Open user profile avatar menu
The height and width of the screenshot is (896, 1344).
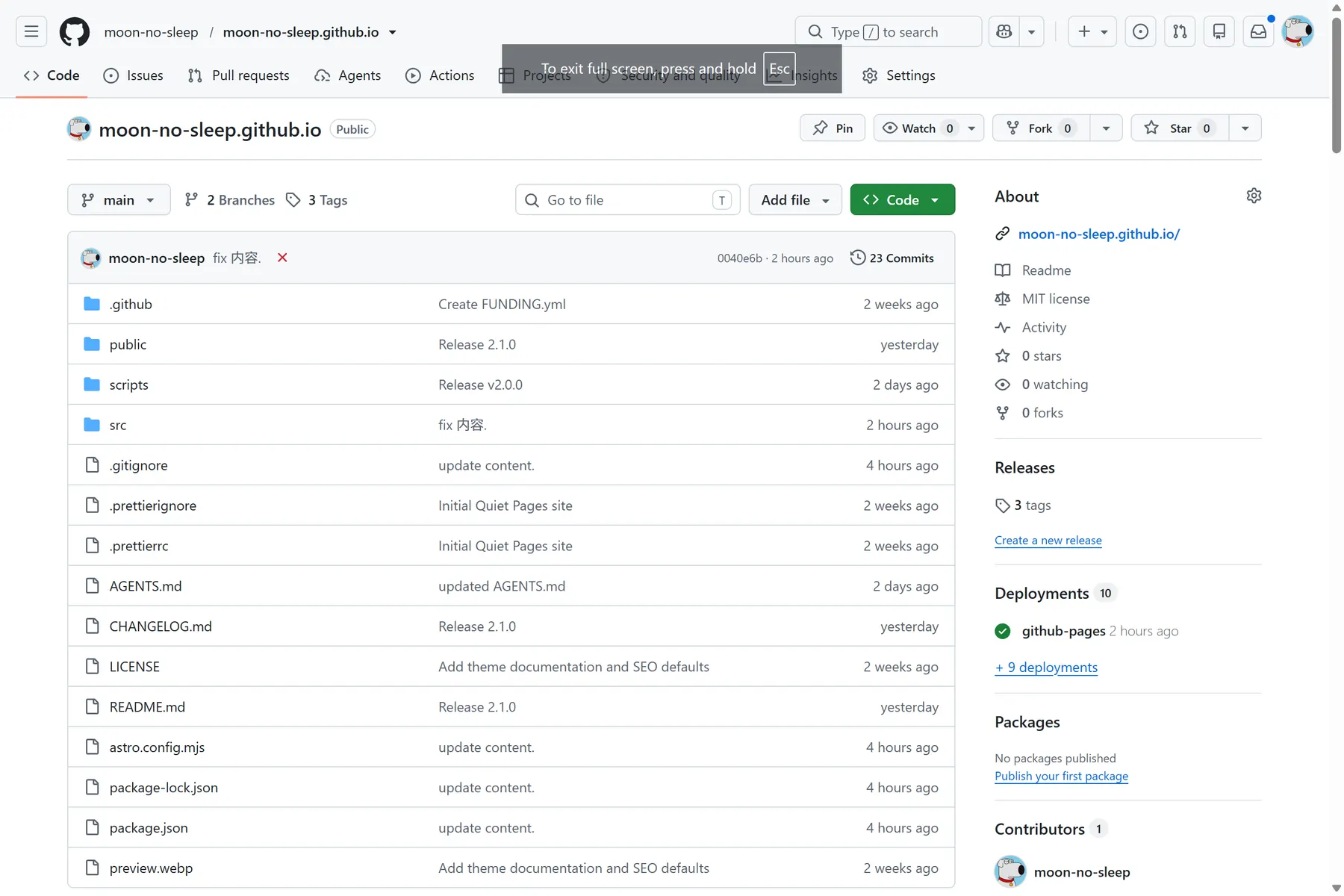pyautogui.click(x=1298, y=31)
